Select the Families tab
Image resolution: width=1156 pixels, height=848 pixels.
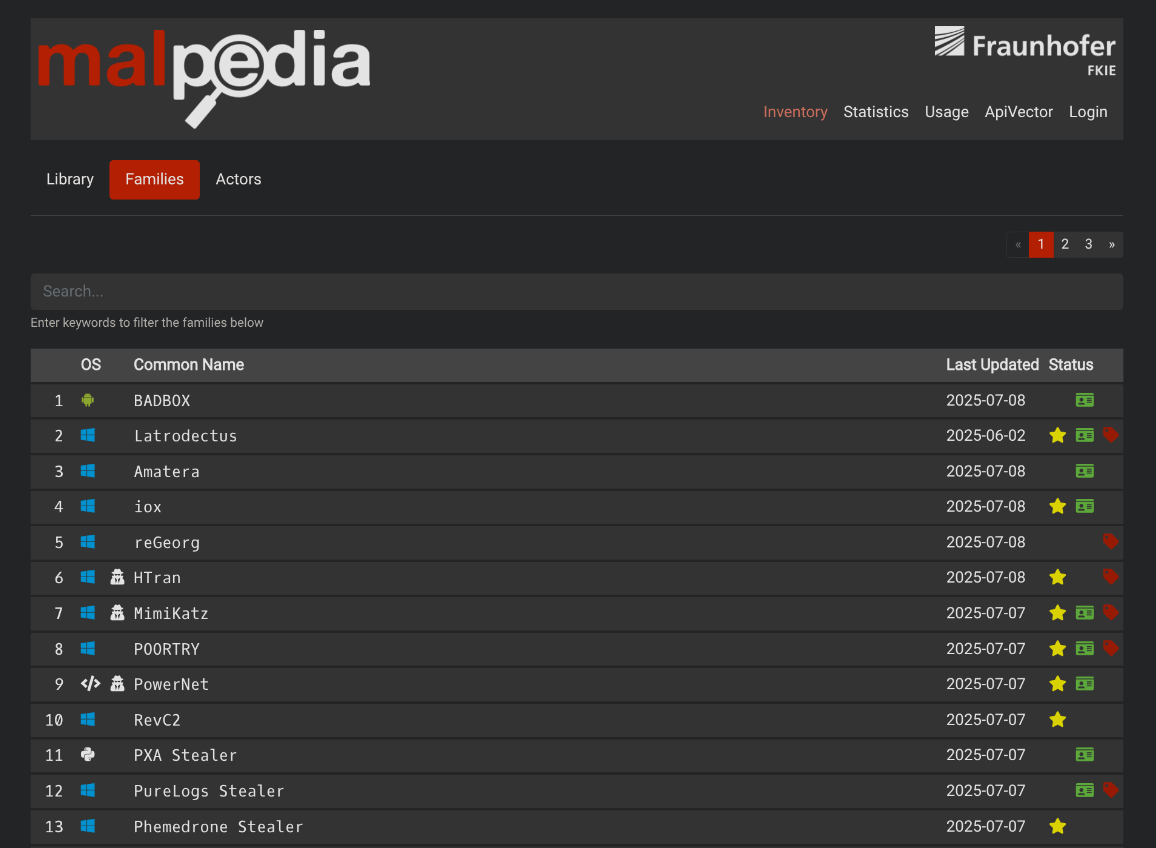[154, 179]
